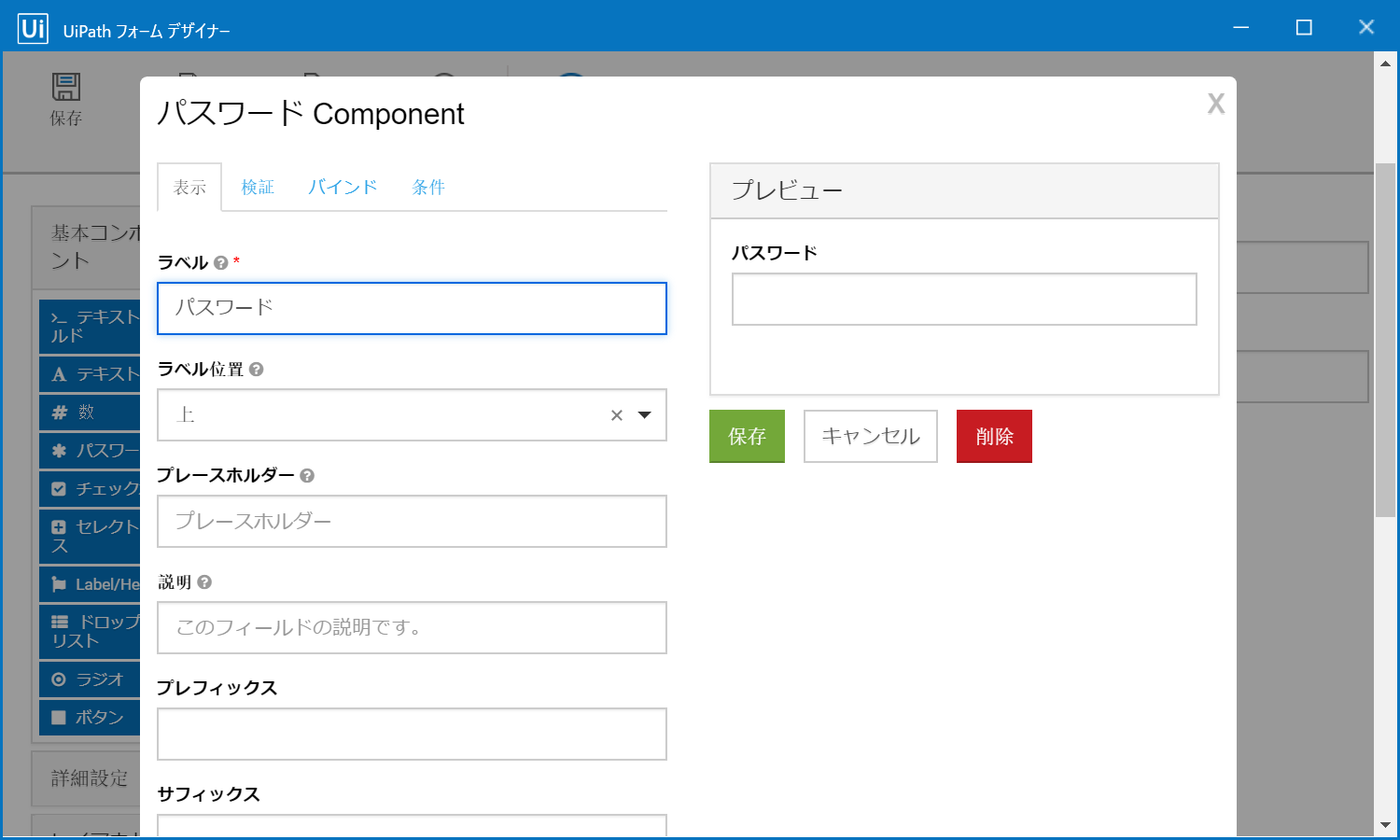Image resolution: width=1400 pixels, height=840 pixels.
Task: Click the vertical scrollbar thumb
Action: (1385, 341)
